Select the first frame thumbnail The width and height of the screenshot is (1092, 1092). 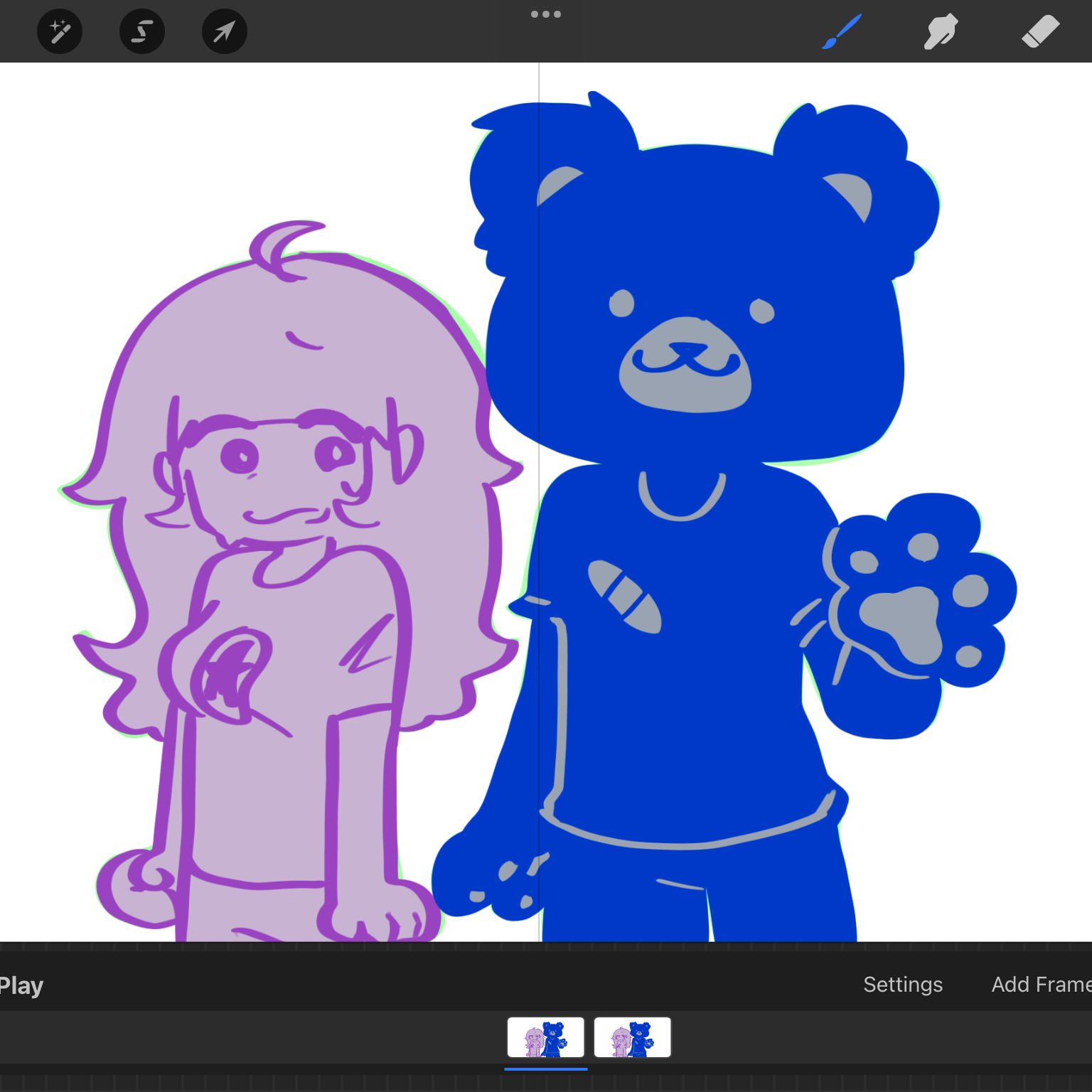click(x=545, y=1037)
